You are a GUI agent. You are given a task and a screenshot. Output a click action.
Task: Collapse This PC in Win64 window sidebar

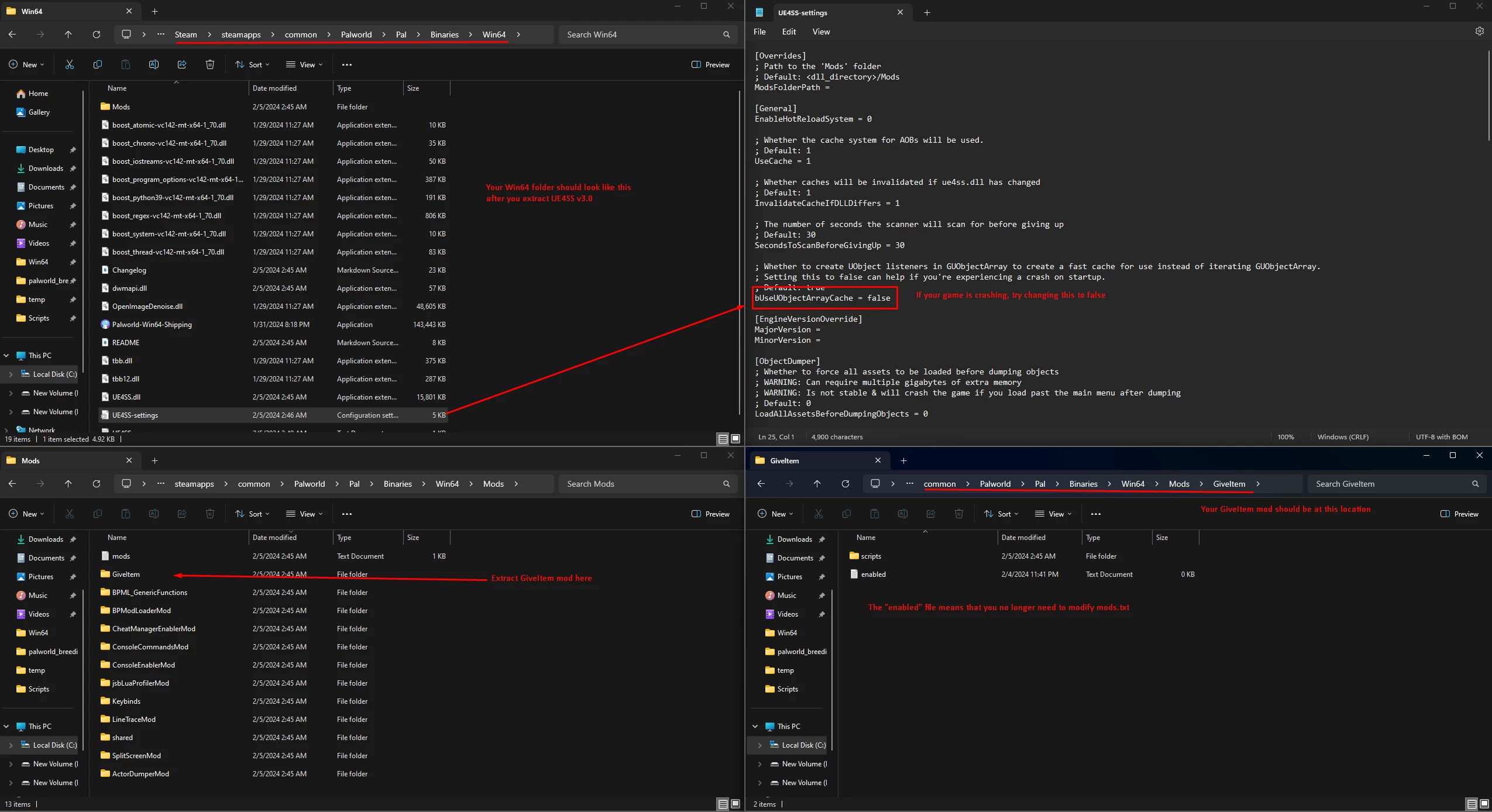tap(6, 356)
